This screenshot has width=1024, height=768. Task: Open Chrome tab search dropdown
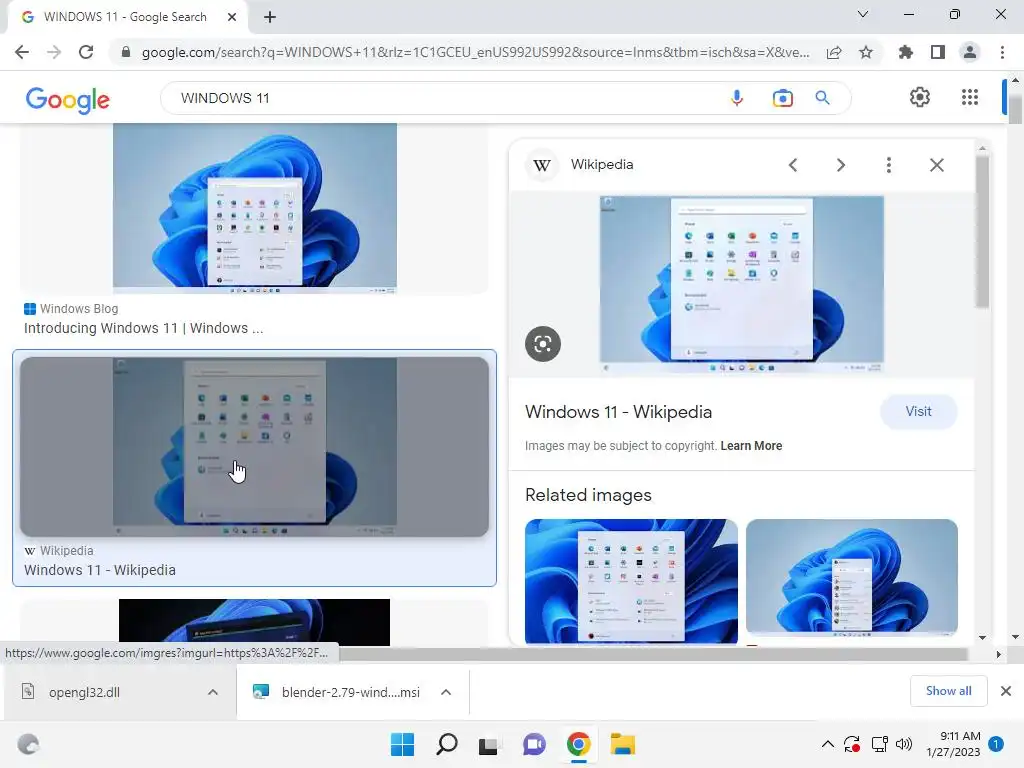(863, 14)
